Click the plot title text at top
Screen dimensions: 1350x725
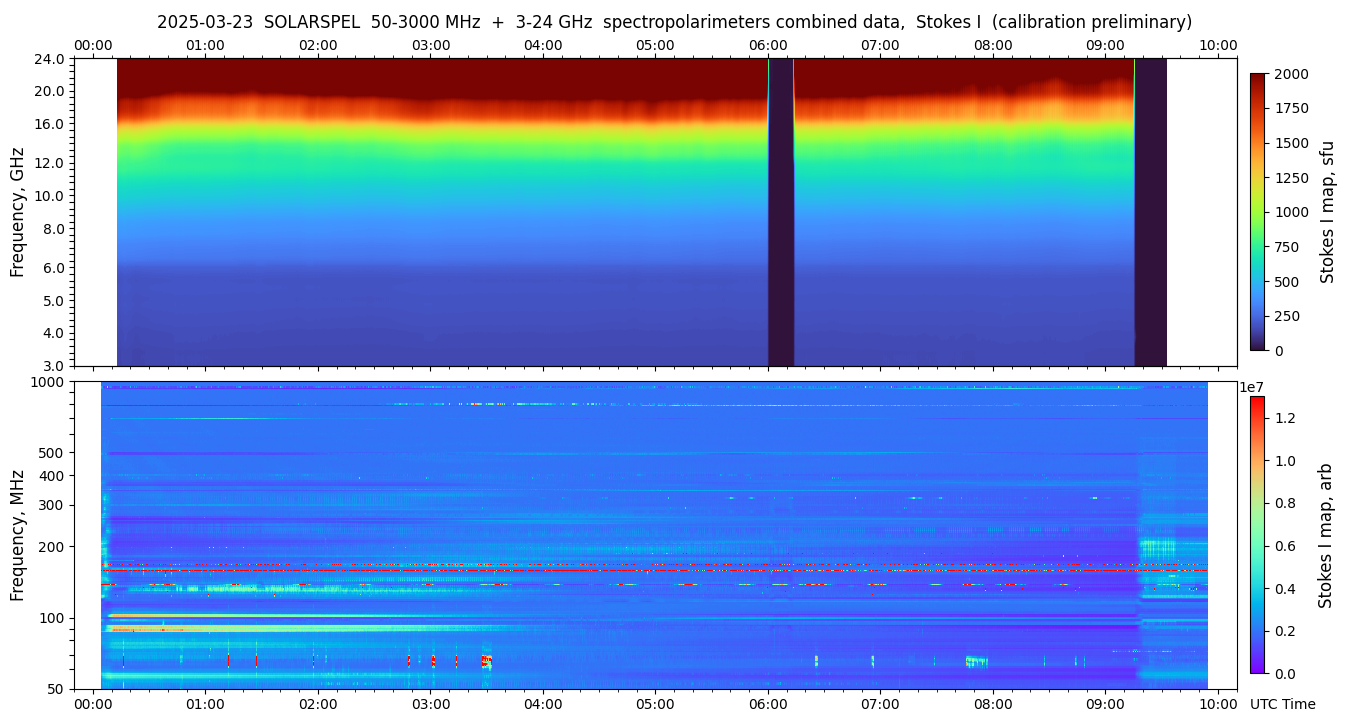(674, 22)
